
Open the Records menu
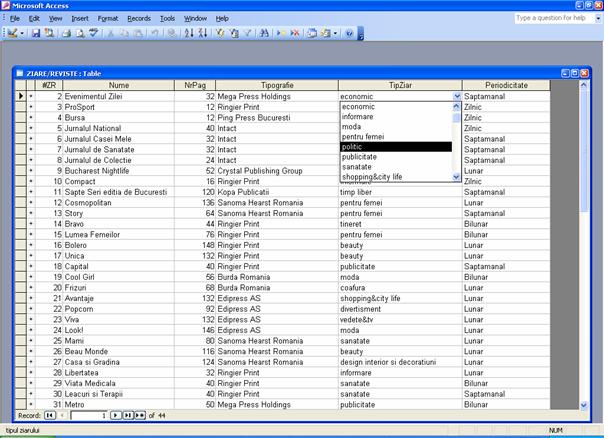tap(139, 18)
